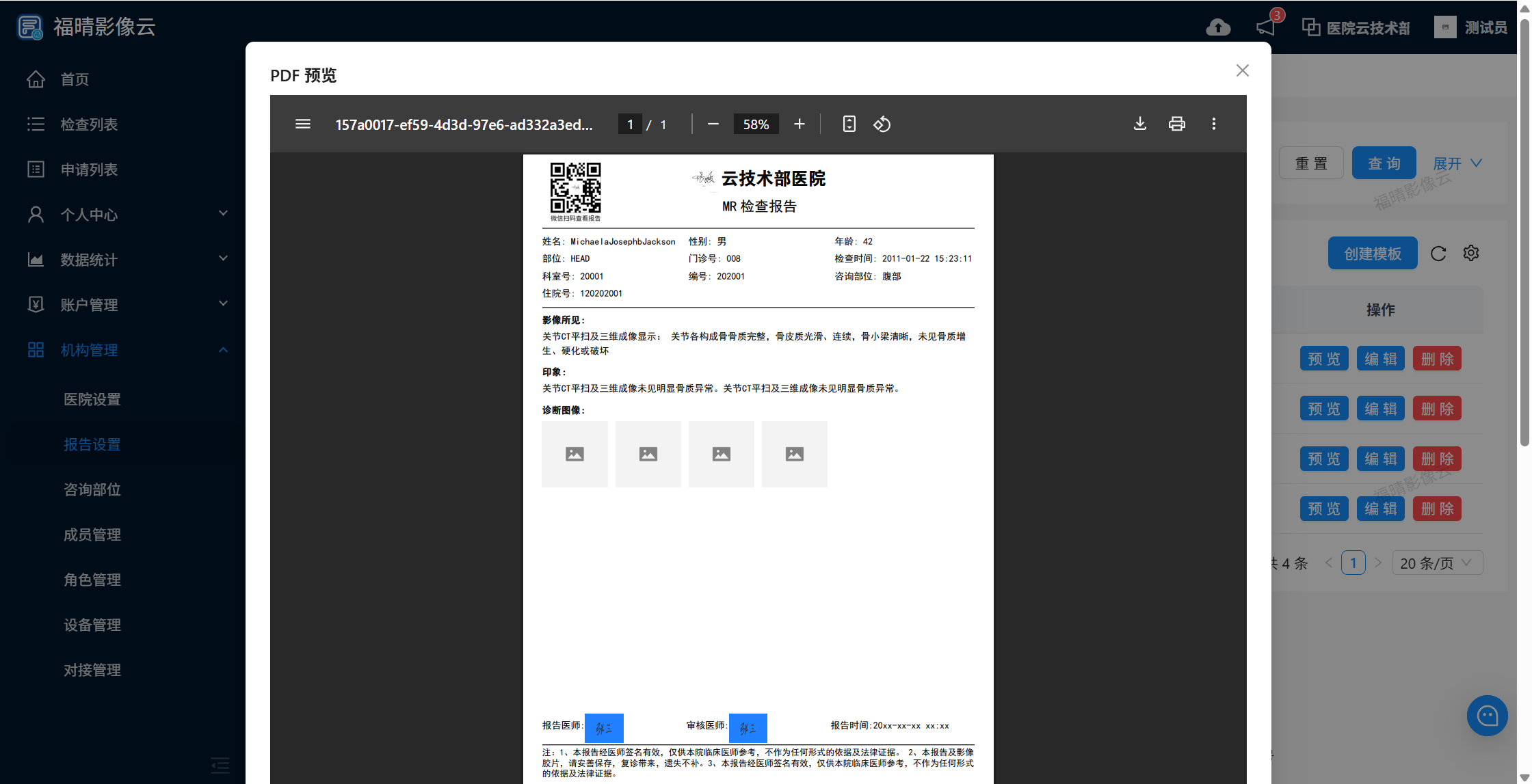Screen dimensions: 1532x784
Task: Print the PDF report
Action: click(x=1176, y=124)
